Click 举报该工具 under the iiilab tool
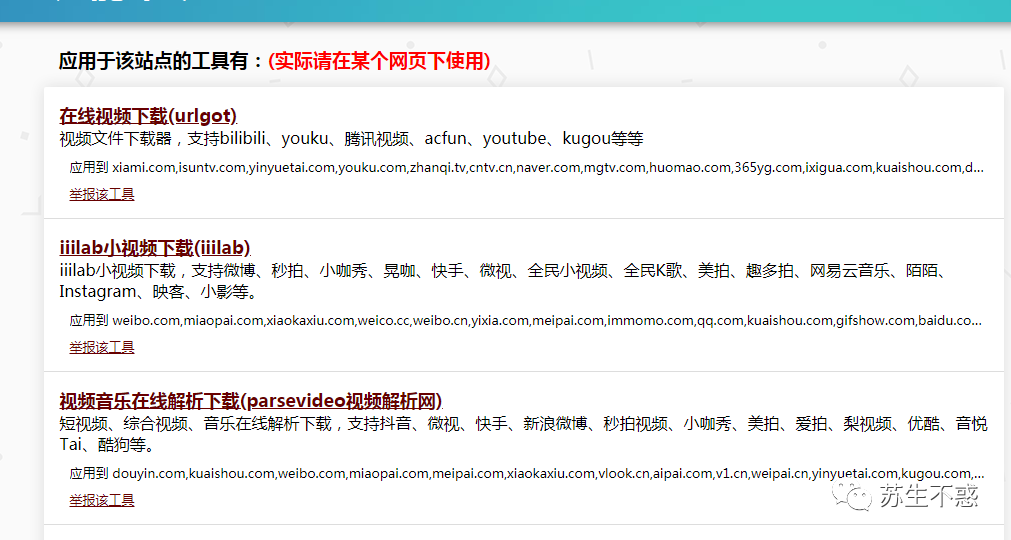This screenshot has width=1011, height=540. pos(102,347)
